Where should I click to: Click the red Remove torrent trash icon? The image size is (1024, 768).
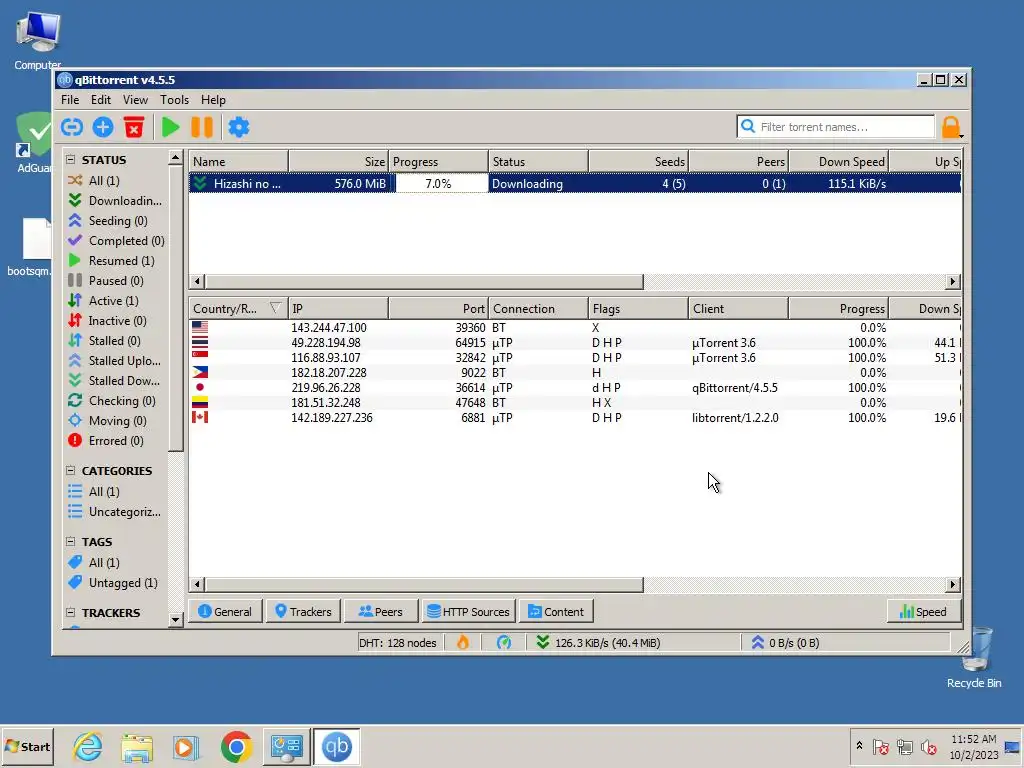(134, 127)
